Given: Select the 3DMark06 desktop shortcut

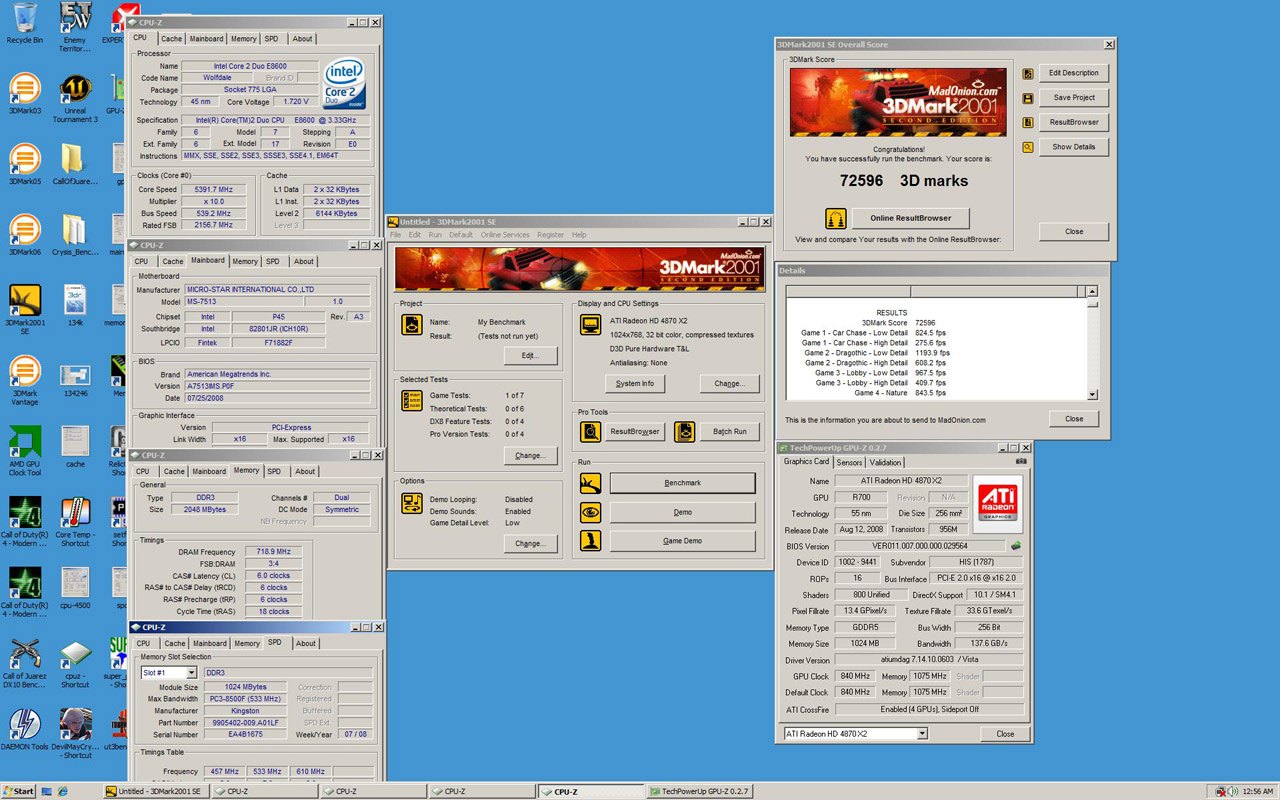Looking at the screenshot, I should tap(25, 234).
